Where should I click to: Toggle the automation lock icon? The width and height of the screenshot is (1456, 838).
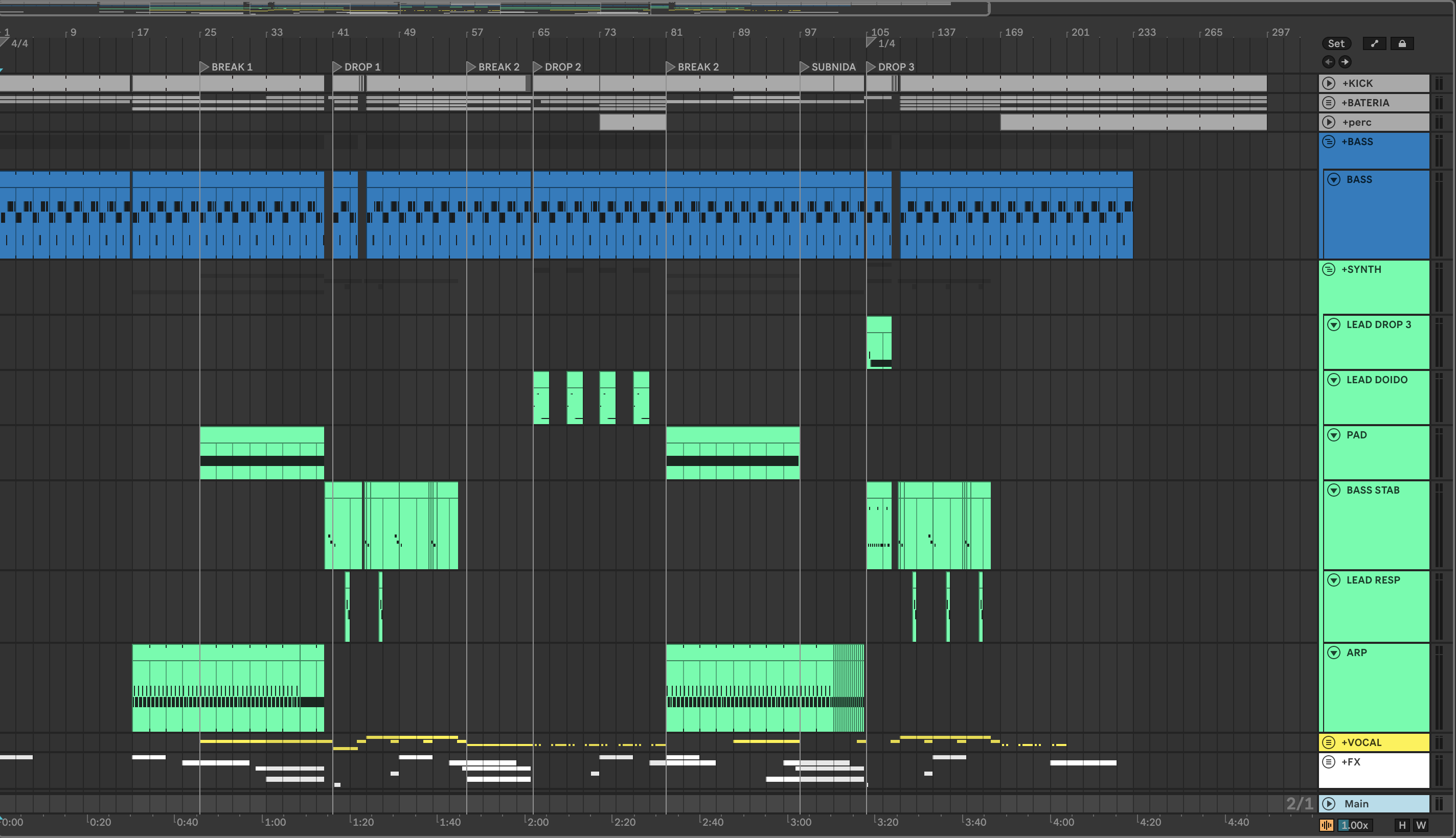(1402, 44)
